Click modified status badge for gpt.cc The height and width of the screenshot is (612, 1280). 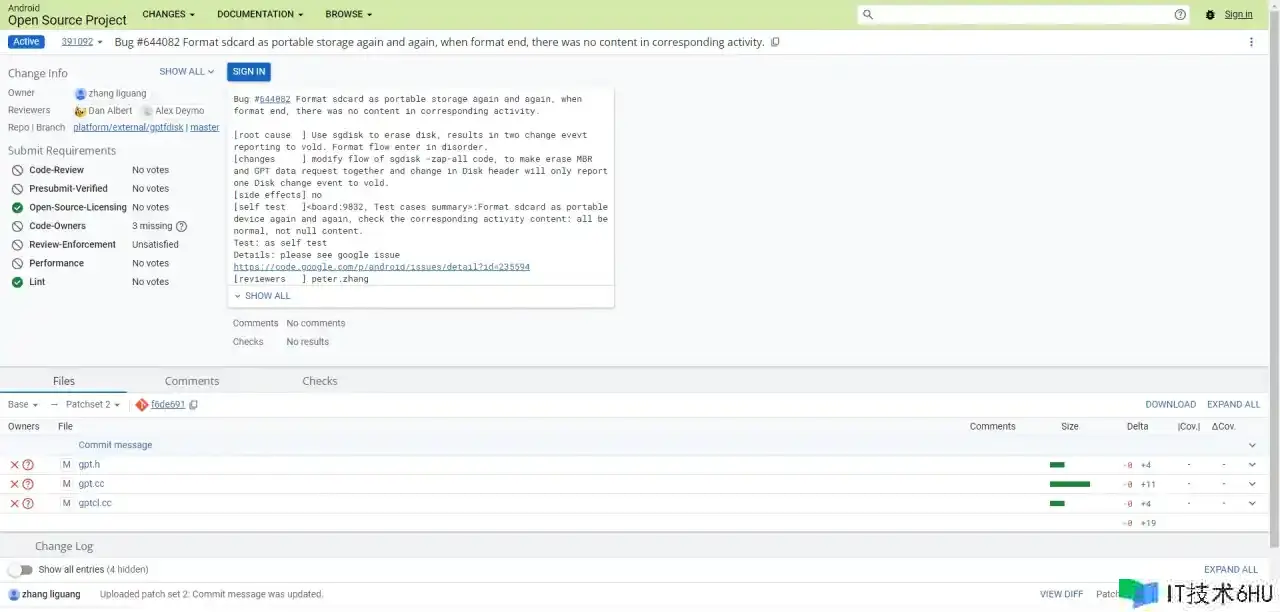(66, 484)
